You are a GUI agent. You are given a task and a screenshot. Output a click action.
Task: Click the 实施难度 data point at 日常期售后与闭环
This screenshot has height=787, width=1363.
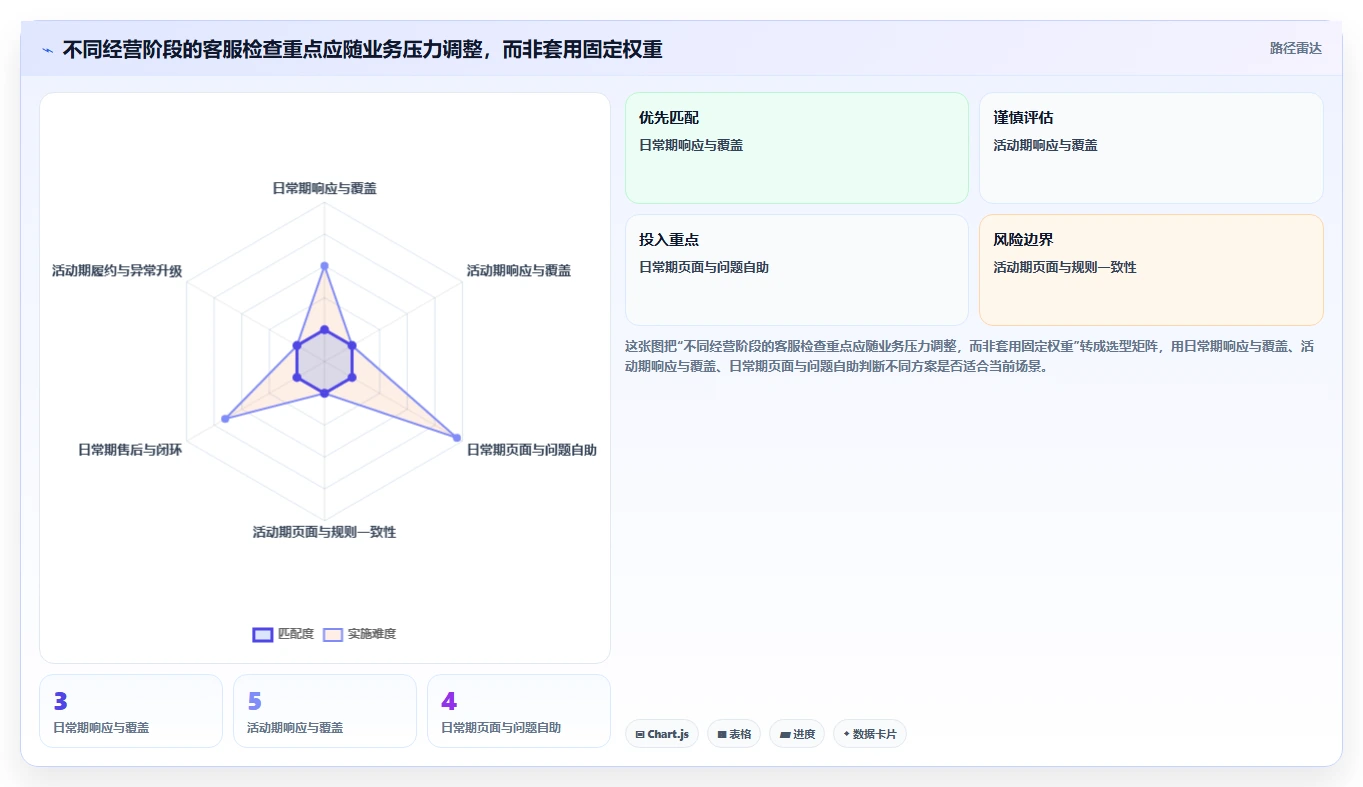point(225,419)
